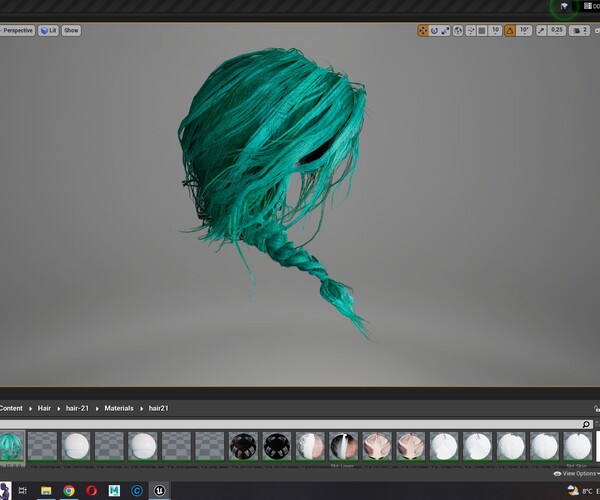The width and height of the screenshot is (600, 500).
Task: Open rotation snap 10° dropdown
Action: pyautogui.click(x=524, y=31)
